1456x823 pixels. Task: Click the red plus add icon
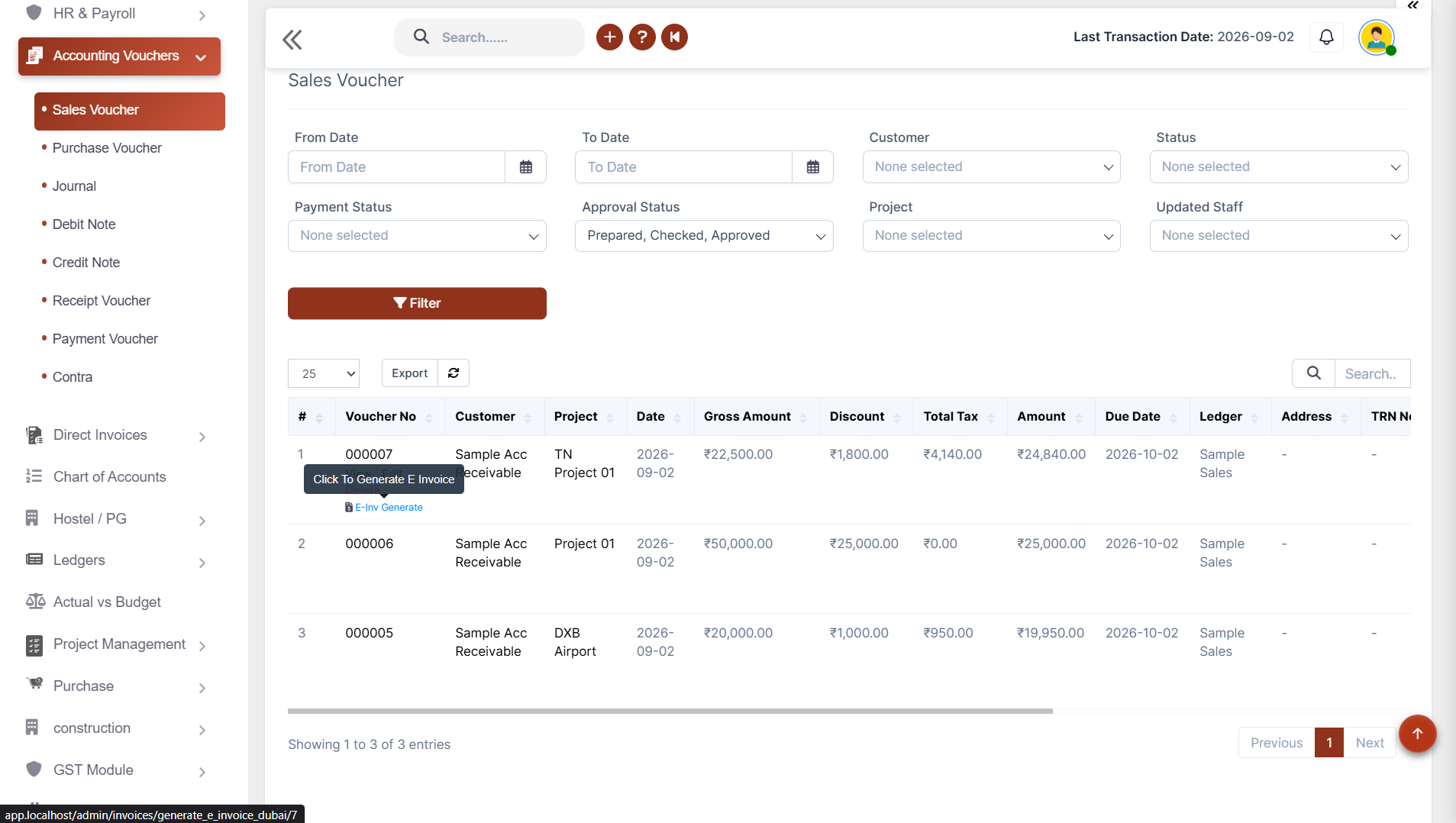pyautogui.click(x=609, y=37)
